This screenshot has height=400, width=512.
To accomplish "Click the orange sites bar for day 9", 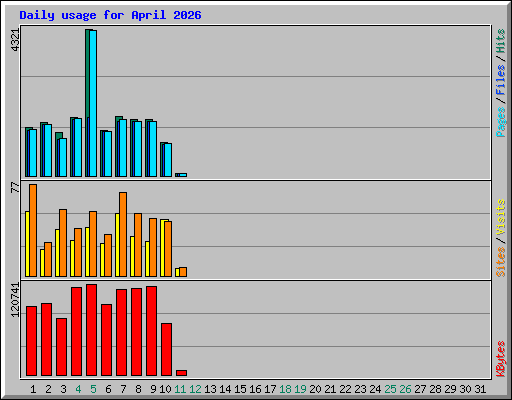I will tap(153, 247).
